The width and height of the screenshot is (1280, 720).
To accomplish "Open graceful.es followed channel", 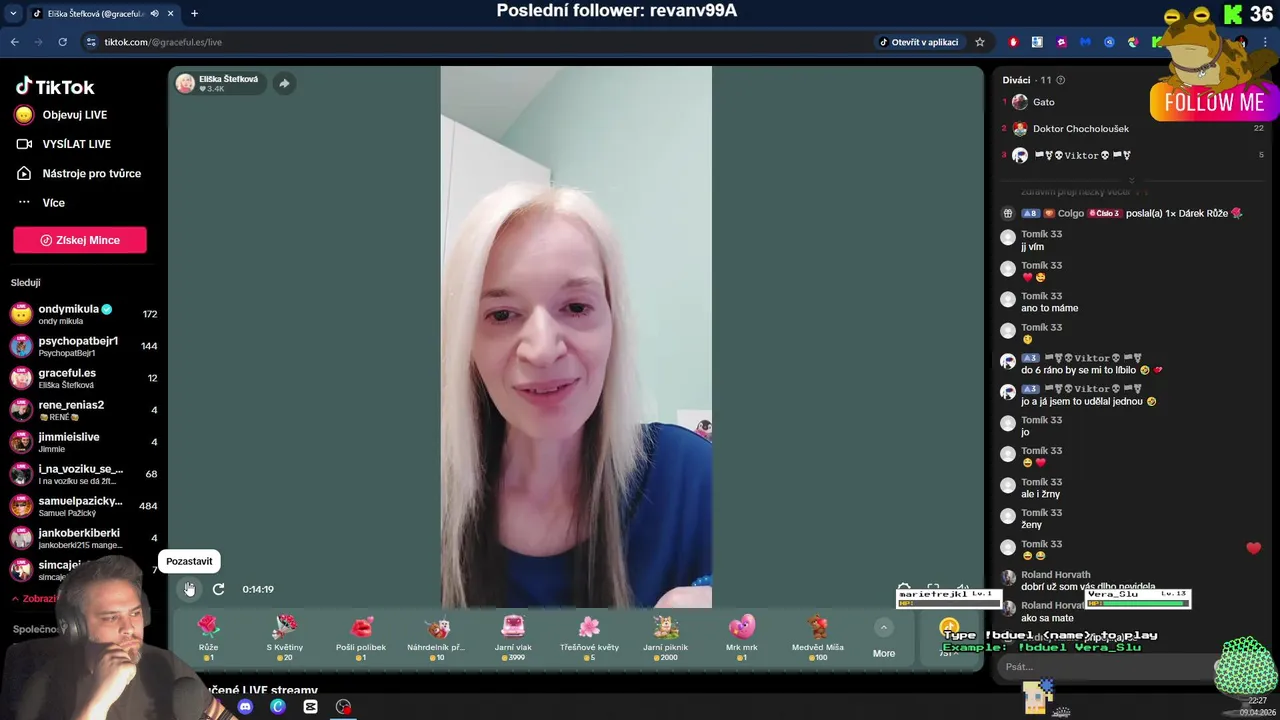I will pos(84,378).
